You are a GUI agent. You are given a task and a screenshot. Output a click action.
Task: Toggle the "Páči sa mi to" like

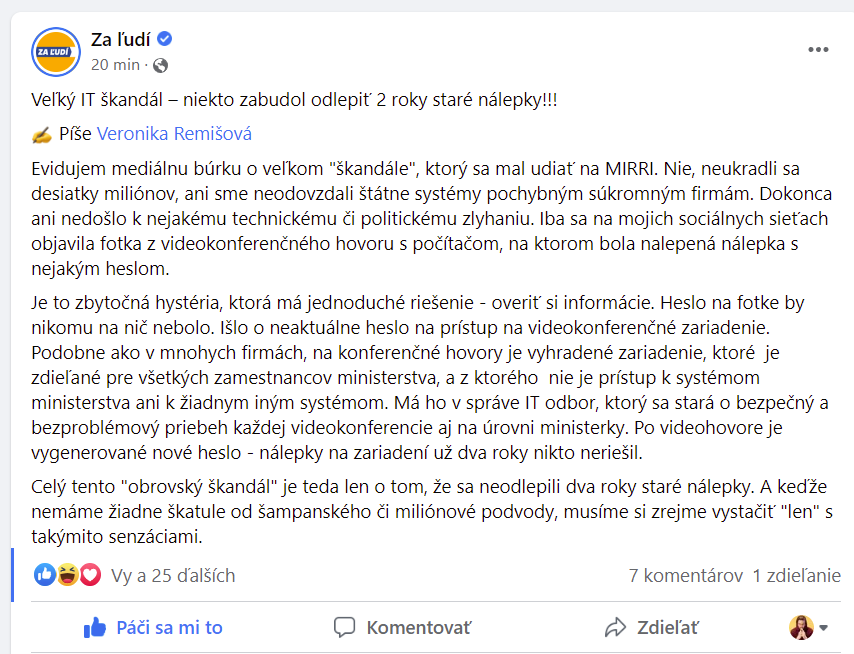click(x=153, y=628)
